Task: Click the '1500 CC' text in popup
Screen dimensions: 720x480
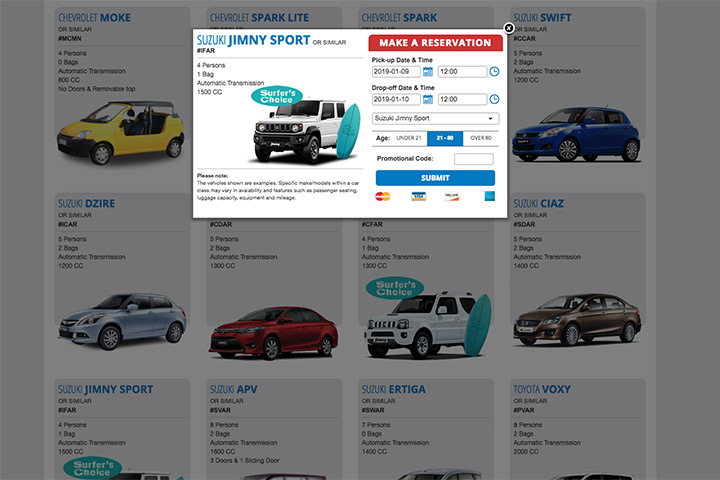Action: (209, 92)
